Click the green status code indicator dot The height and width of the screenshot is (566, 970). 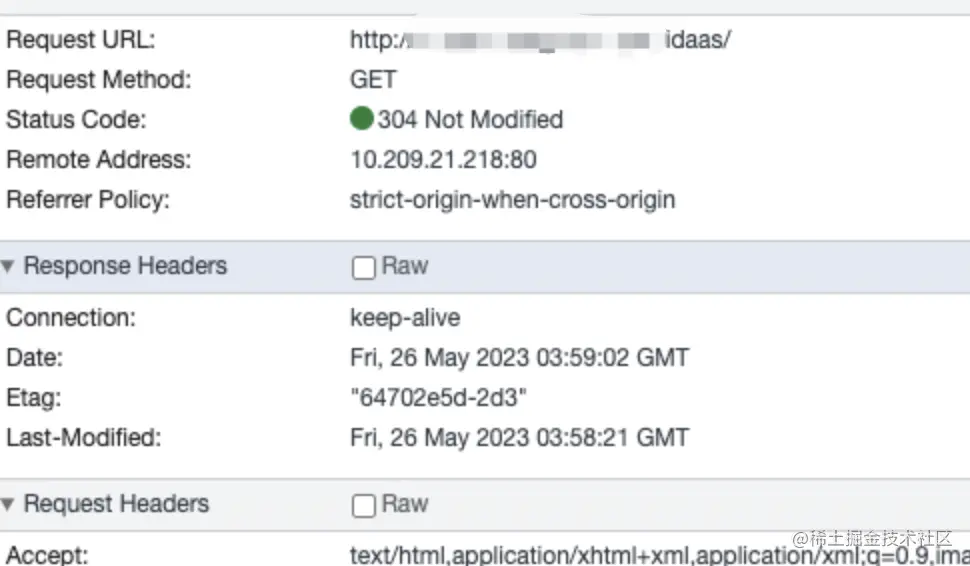click(x=361, y=119)
